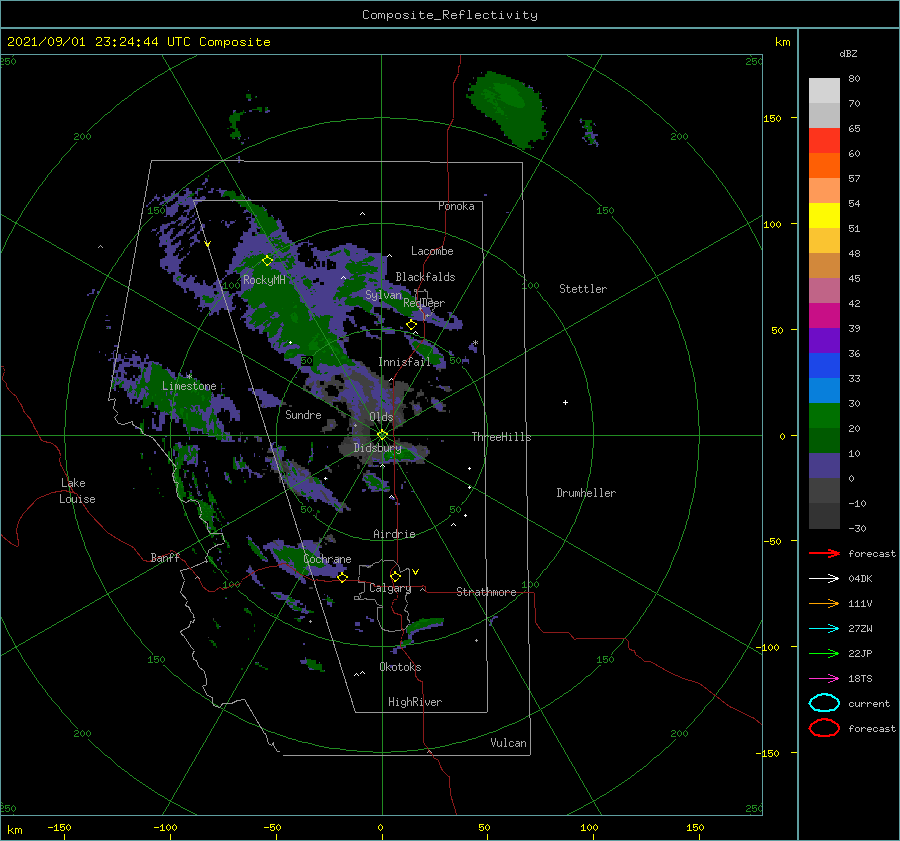This screenshot has width=900, height=841.
Task: Click the bright green 30 dBZ swatch
Action: coord(824,416)
